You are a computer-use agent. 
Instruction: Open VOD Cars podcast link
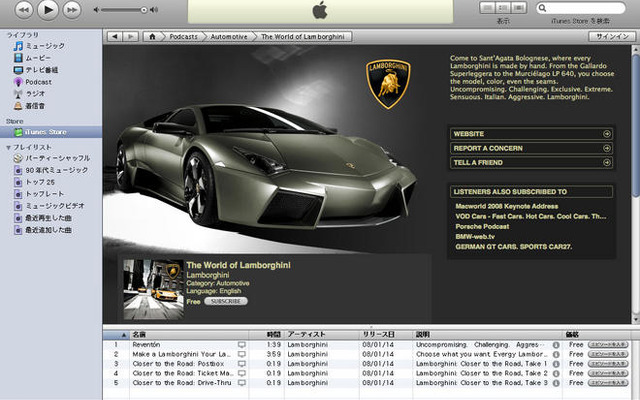pyautogui.click(x=531, y=216)
